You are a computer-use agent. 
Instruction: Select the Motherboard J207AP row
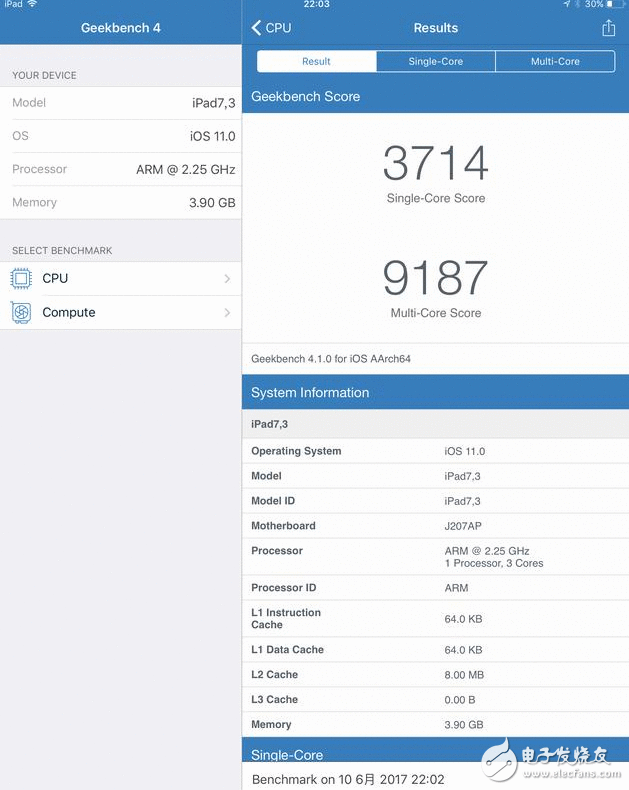pyautogui.click(x=435, y=526)
